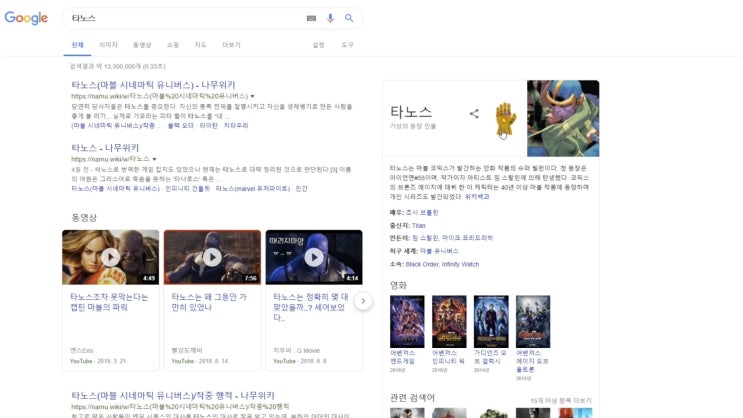Open video title 타노스조차 못막는다는 캡틴 마블의 파워

click(109, 302)
